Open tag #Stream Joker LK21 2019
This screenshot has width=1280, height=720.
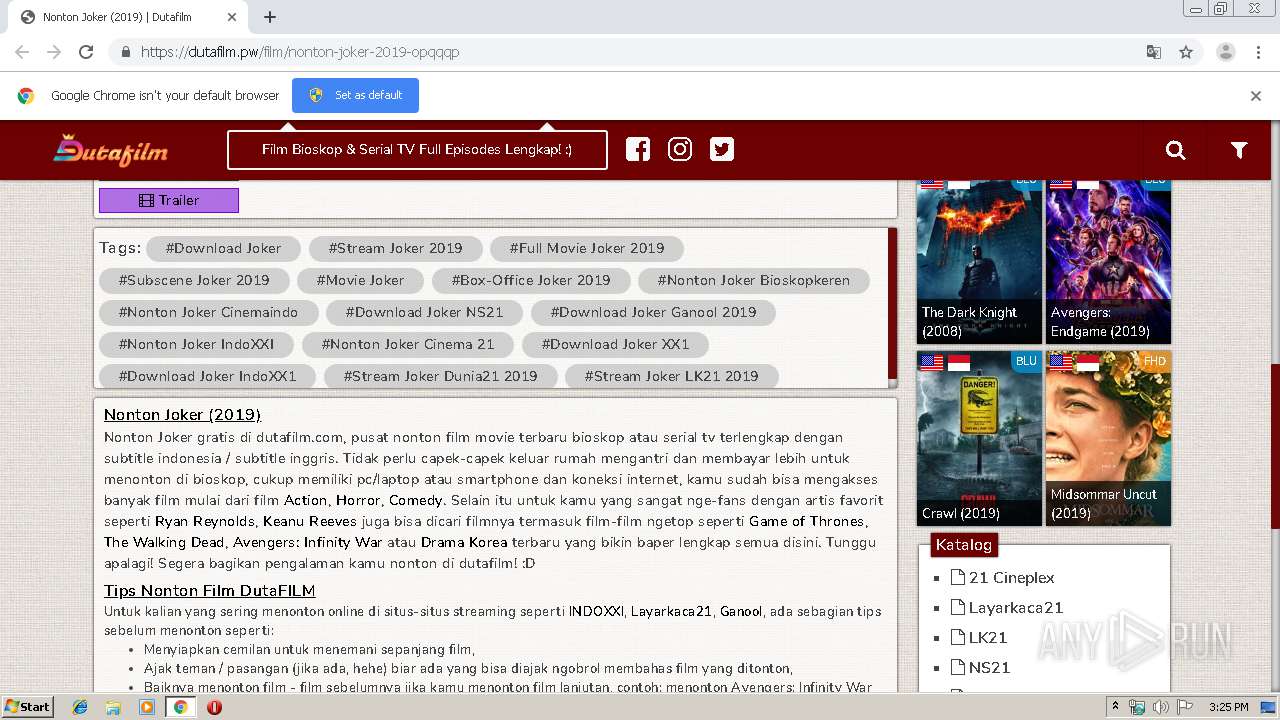(672, 376)
